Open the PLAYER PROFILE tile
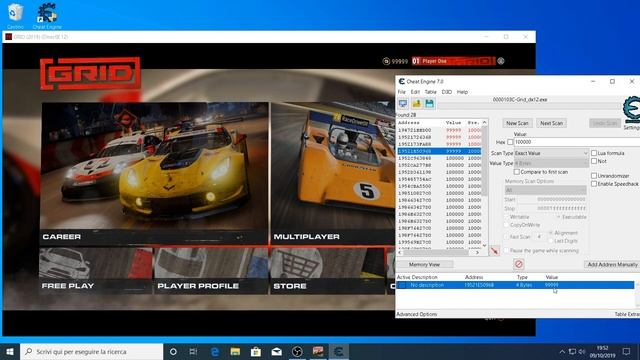640x360 pixels. [211, 271]
